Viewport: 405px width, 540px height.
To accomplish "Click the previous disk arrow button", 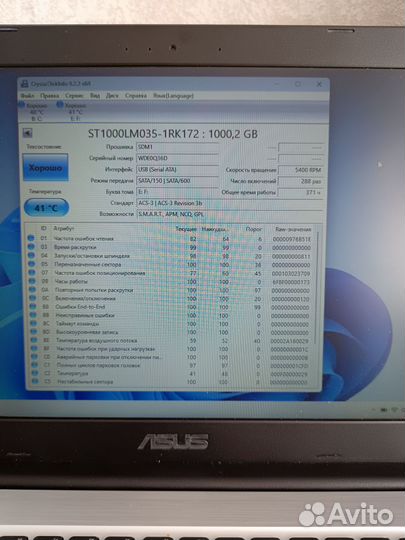I will (x=28, y=133).
